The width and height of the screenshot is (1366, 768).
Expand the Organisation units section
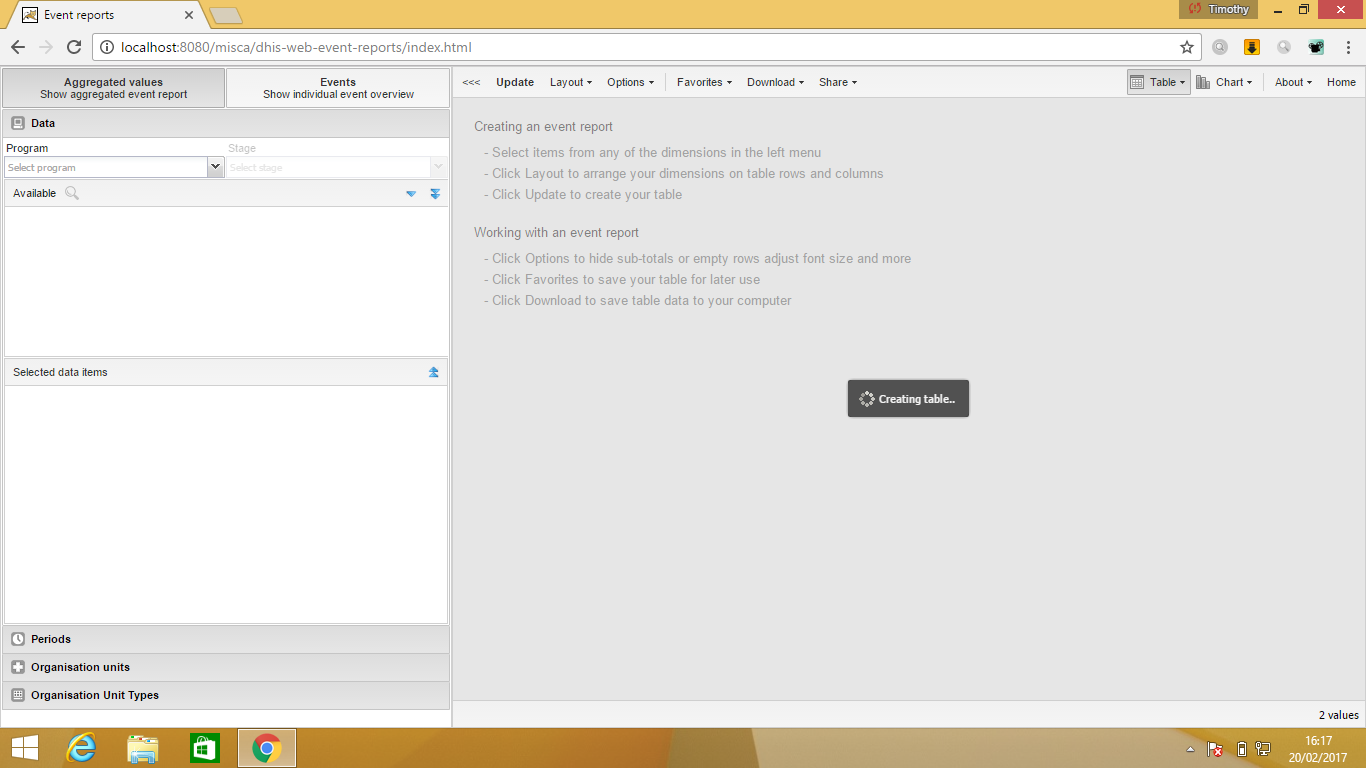tap(80, 667)
